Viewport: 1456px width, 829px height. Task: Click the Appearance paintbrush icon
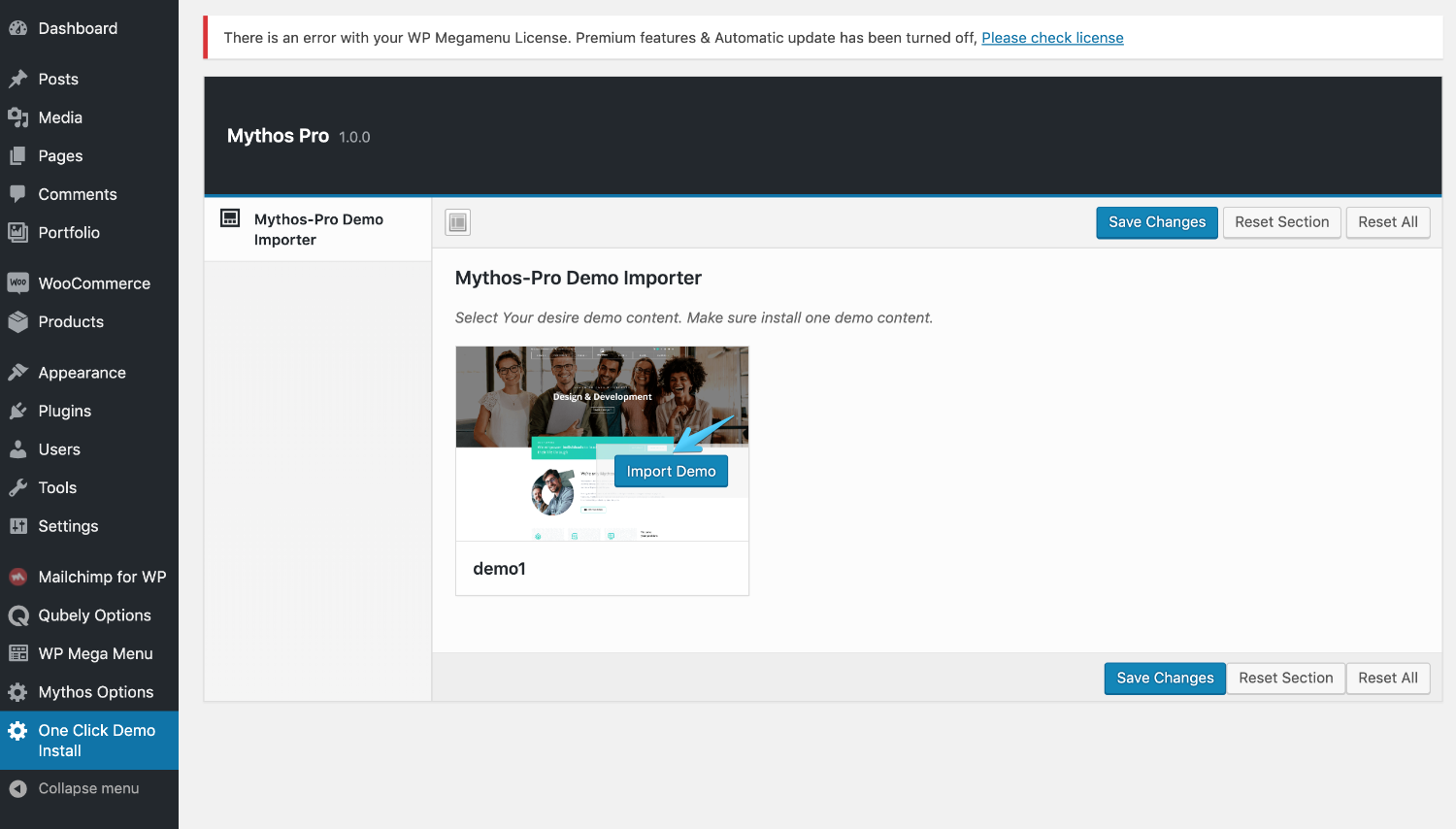click(17, 372)
